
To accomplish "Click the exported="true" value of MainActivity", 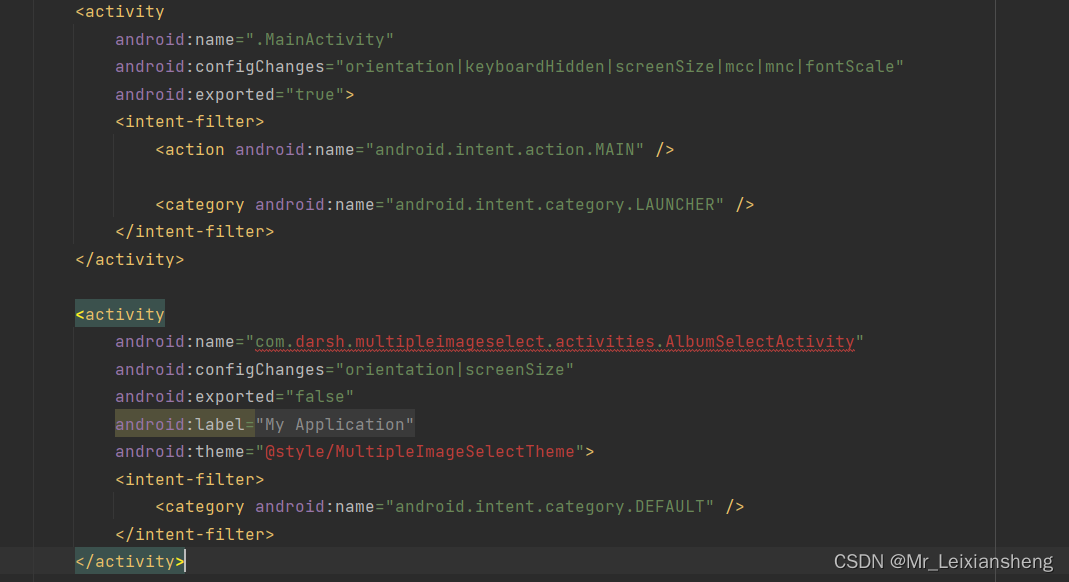I will [x=315, y=94].
